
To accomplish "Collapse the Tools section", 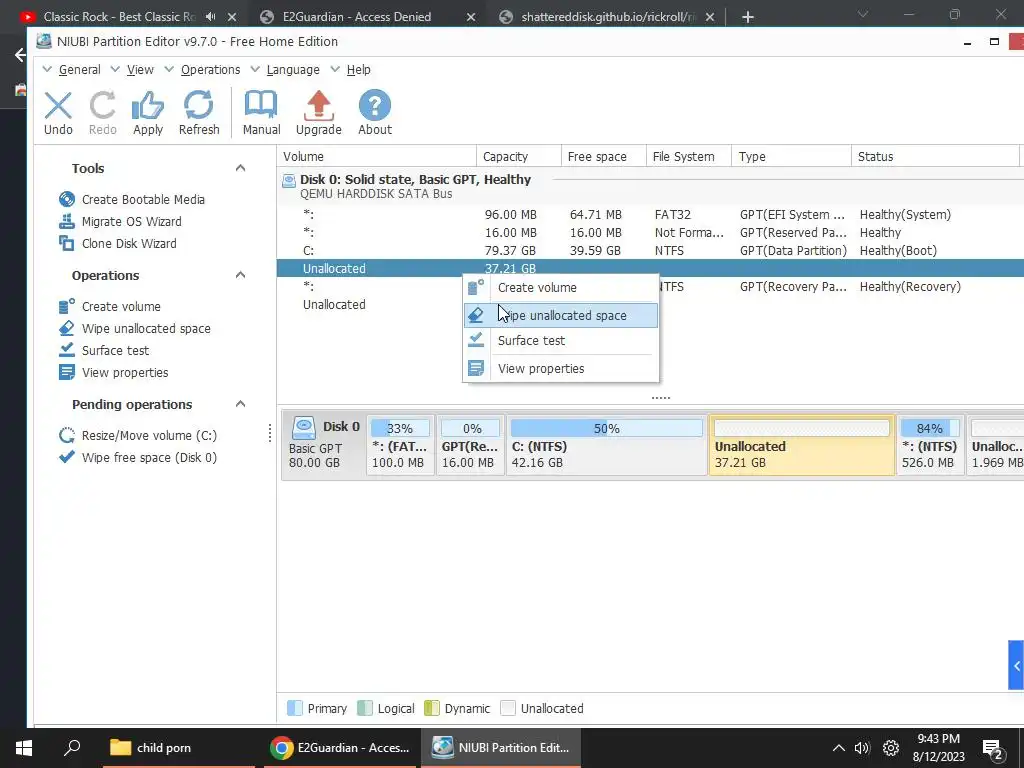I will (240, 168).
